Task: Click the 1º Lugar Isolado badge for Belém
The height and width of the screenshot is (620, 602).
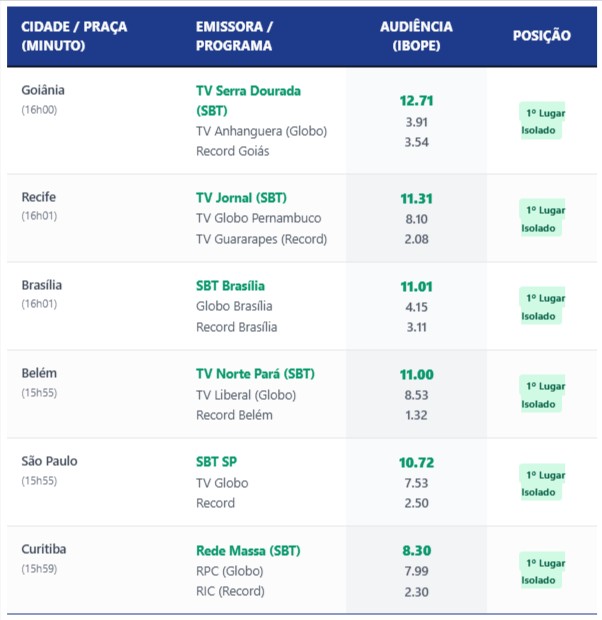Action: pyautogui.click(x=542, y=394)
